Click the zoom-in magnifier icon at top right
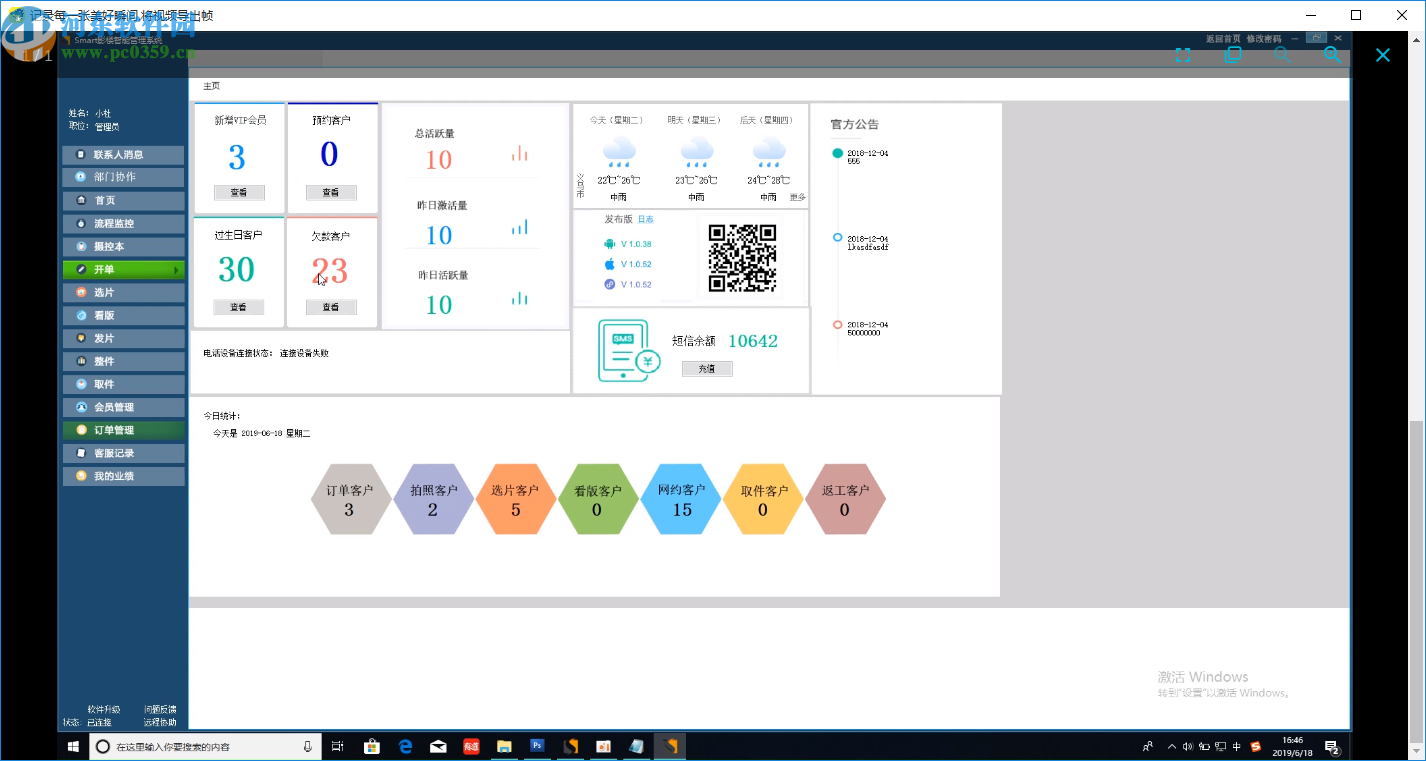Image resolution: width=1426 pixels, height=761 pixels. pyautogui.click(x=1331, y=55)
